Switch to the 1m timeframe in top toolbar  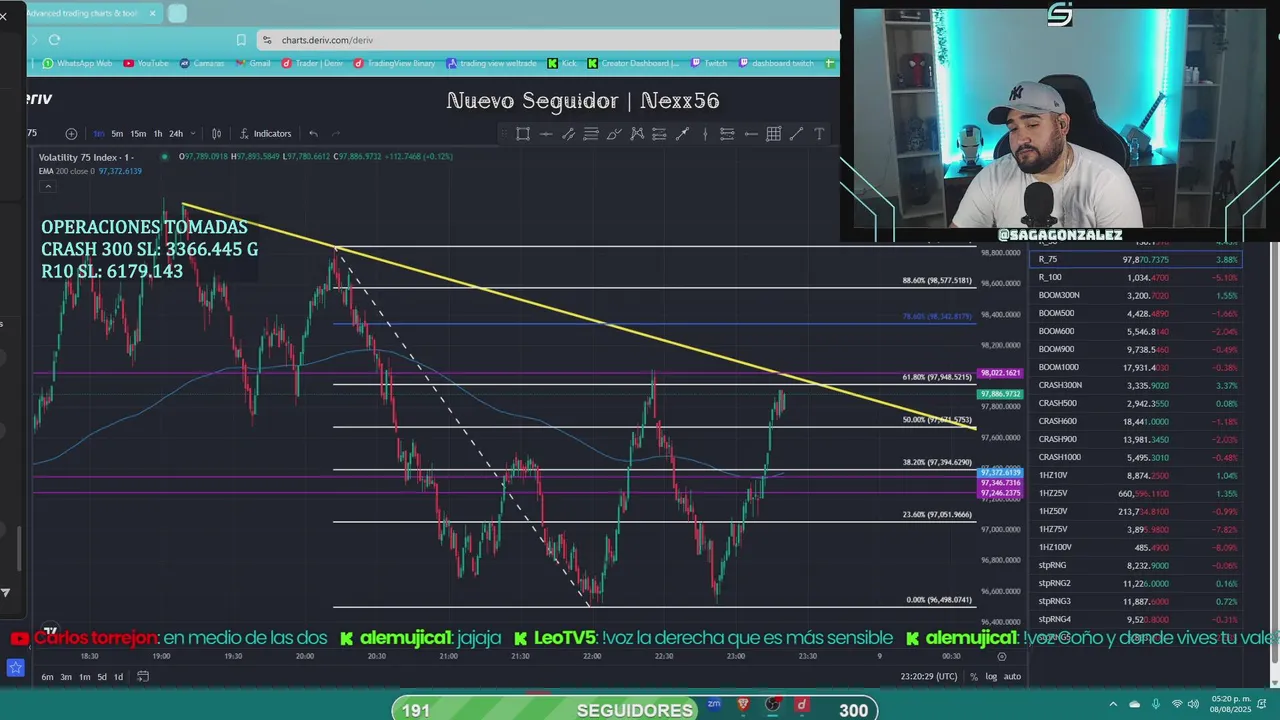click(x=99, y=133)
